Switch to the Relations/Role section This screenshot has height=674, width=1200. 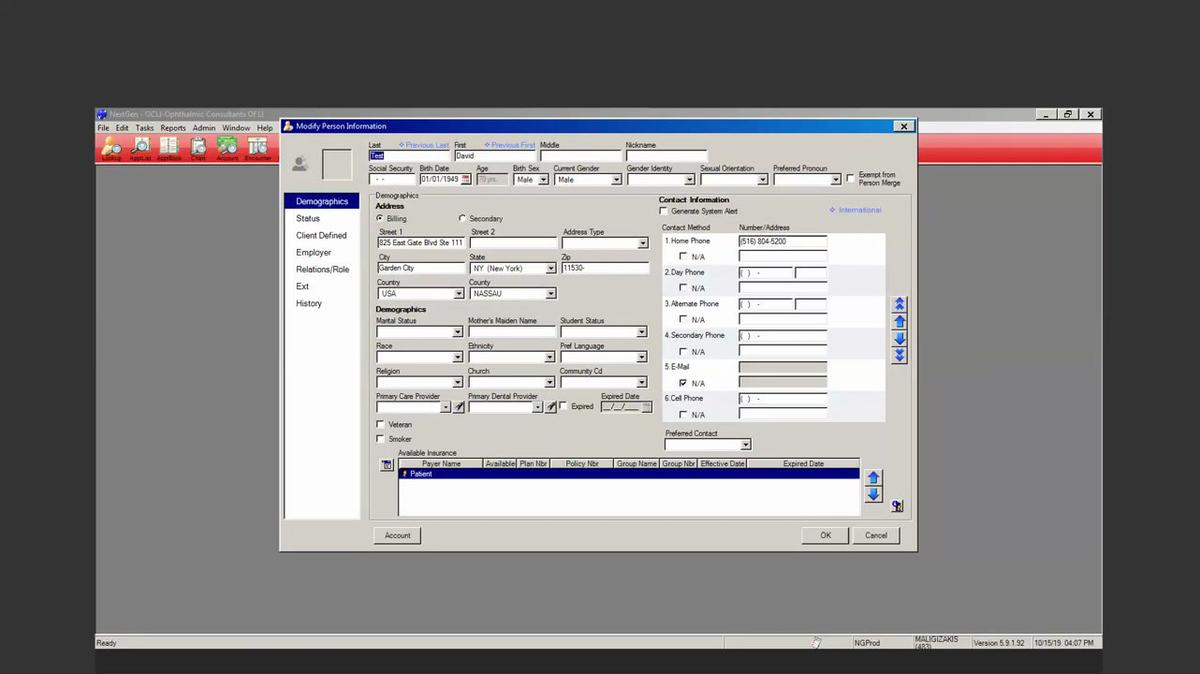tap(321, 269)
